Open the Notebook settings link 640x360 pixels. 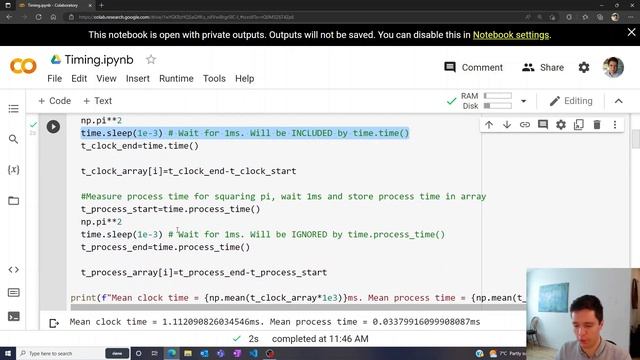pos(511,35)
